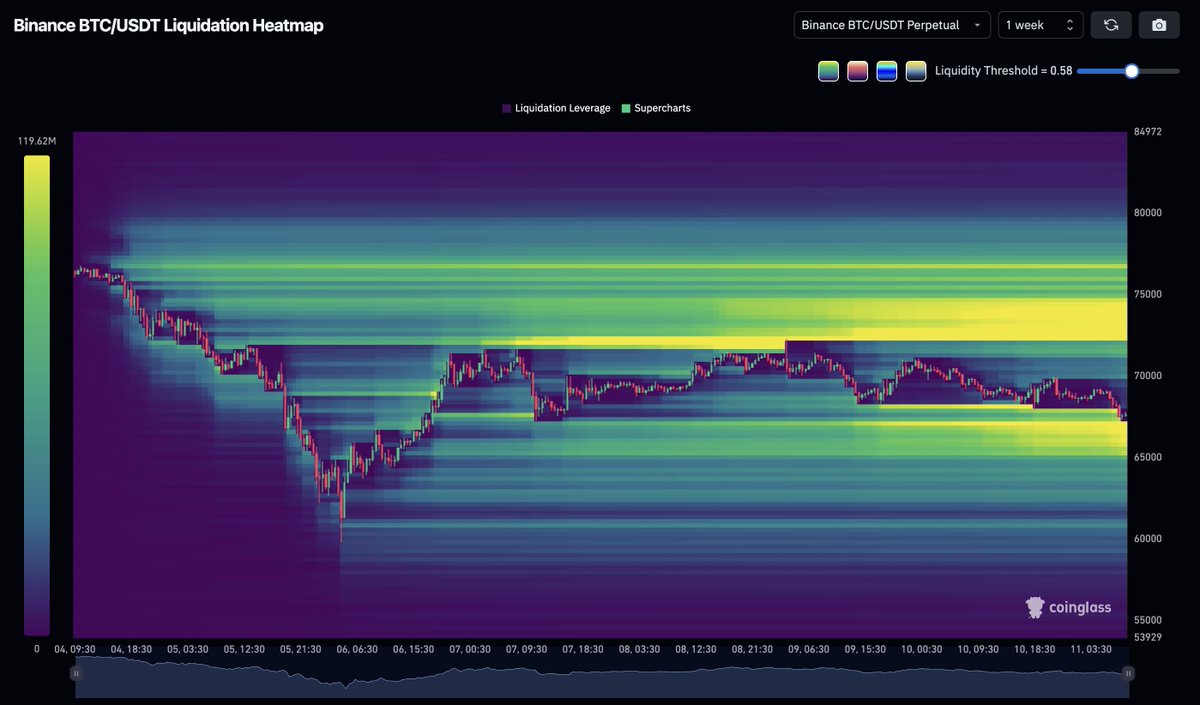Click the 70000 price axis label
This screenshot has height=705, width=1200.
click(1147, 376)
